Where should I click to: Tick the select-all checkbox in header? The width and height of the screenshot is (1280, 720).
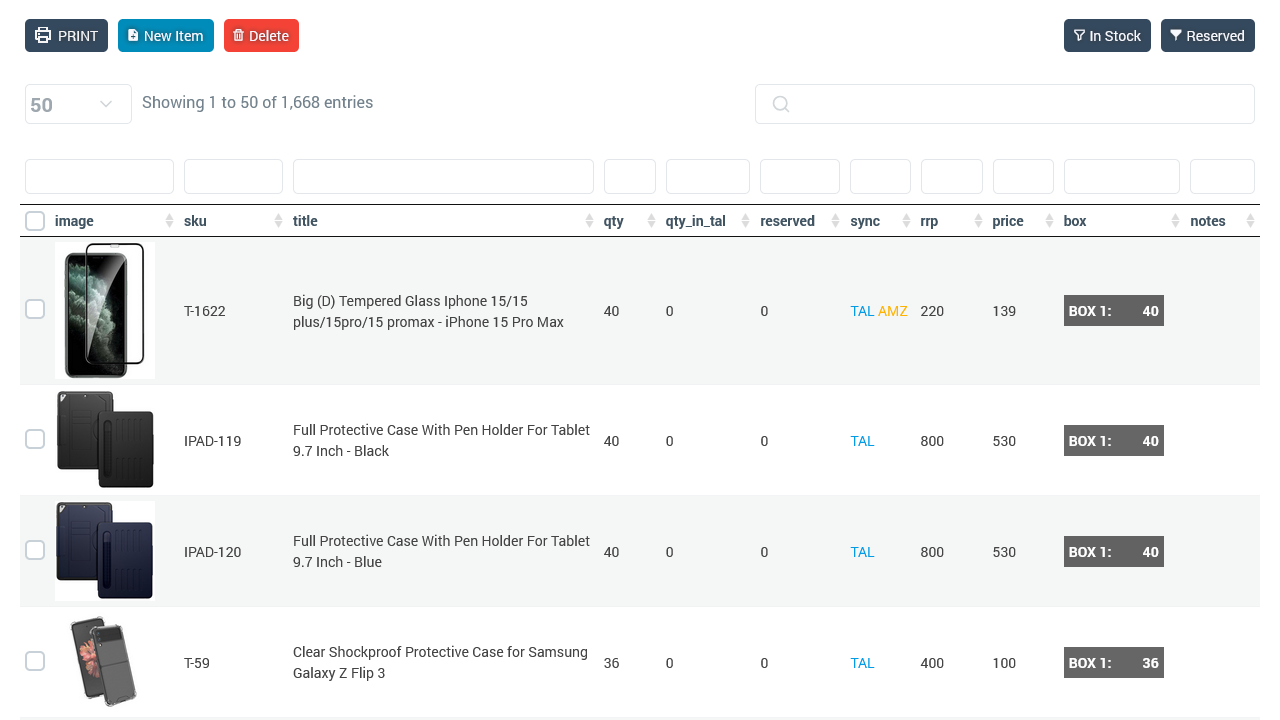(35, 221)
